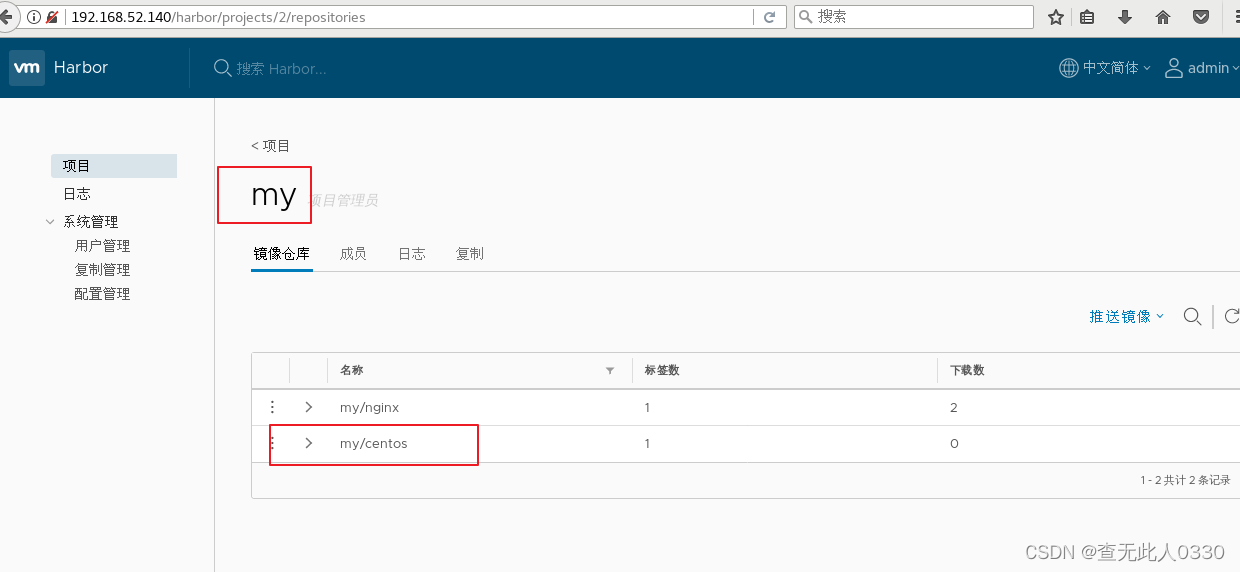1240x572 pixels.
Task: Open the 推送镜像 dropdown
Action: [x=1127, y=316]
